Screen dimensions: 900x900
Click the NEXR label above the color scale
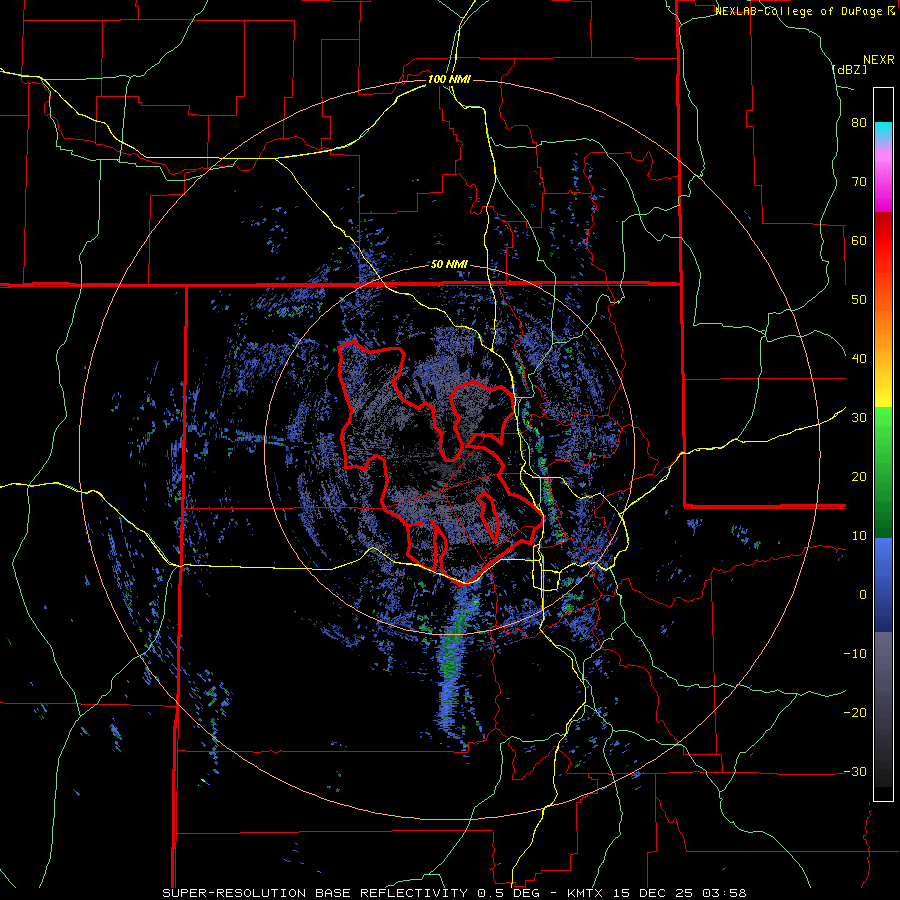[879, 60]
